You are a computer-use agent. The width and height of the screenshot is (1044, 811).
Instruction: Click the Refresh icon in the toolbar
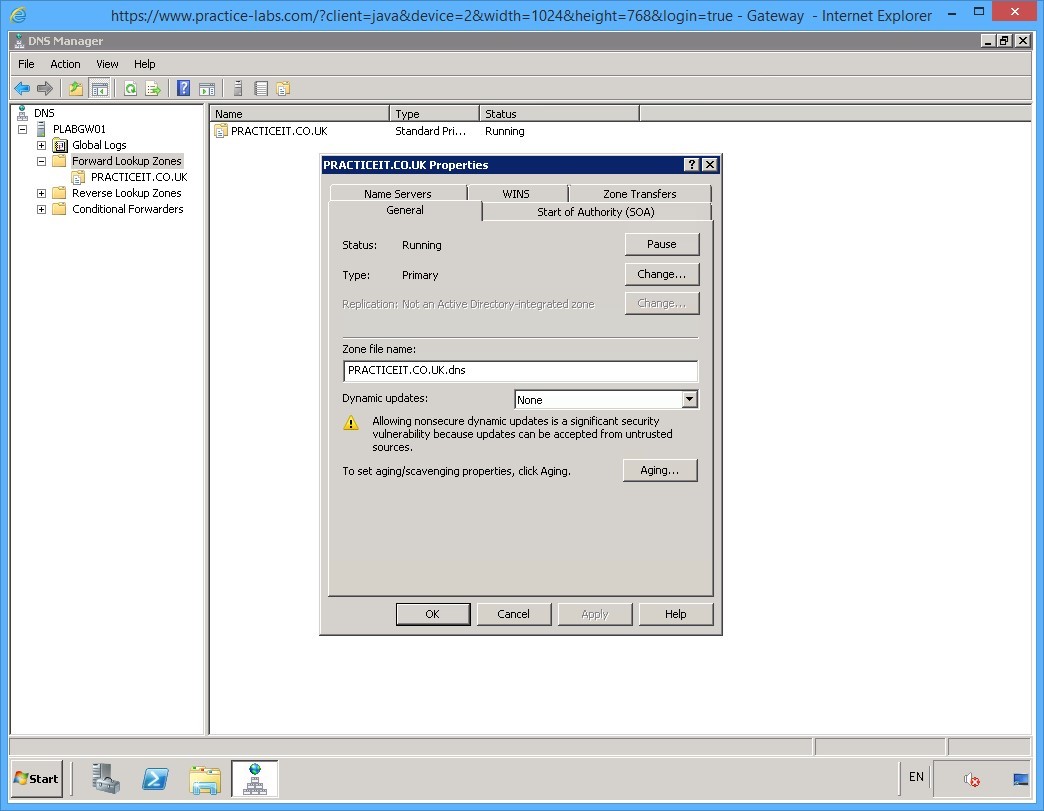(130, 88)
